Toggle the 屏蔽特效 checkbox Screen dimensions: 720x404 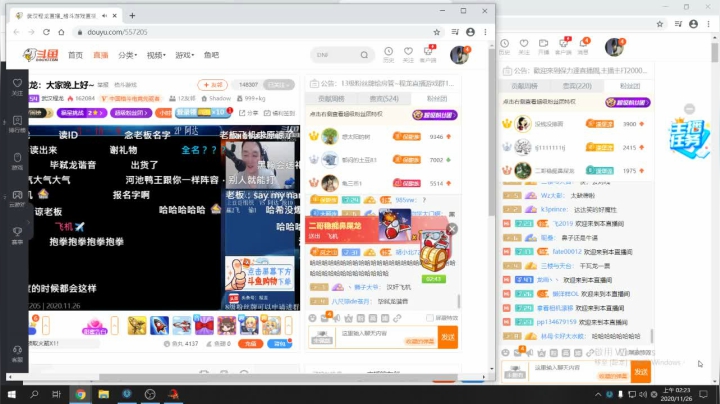[429, 318]
